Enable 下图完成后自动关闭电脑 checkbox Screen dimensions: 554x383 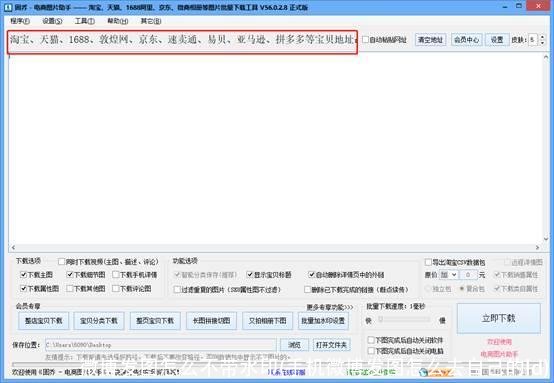click(x=371, y=351)
